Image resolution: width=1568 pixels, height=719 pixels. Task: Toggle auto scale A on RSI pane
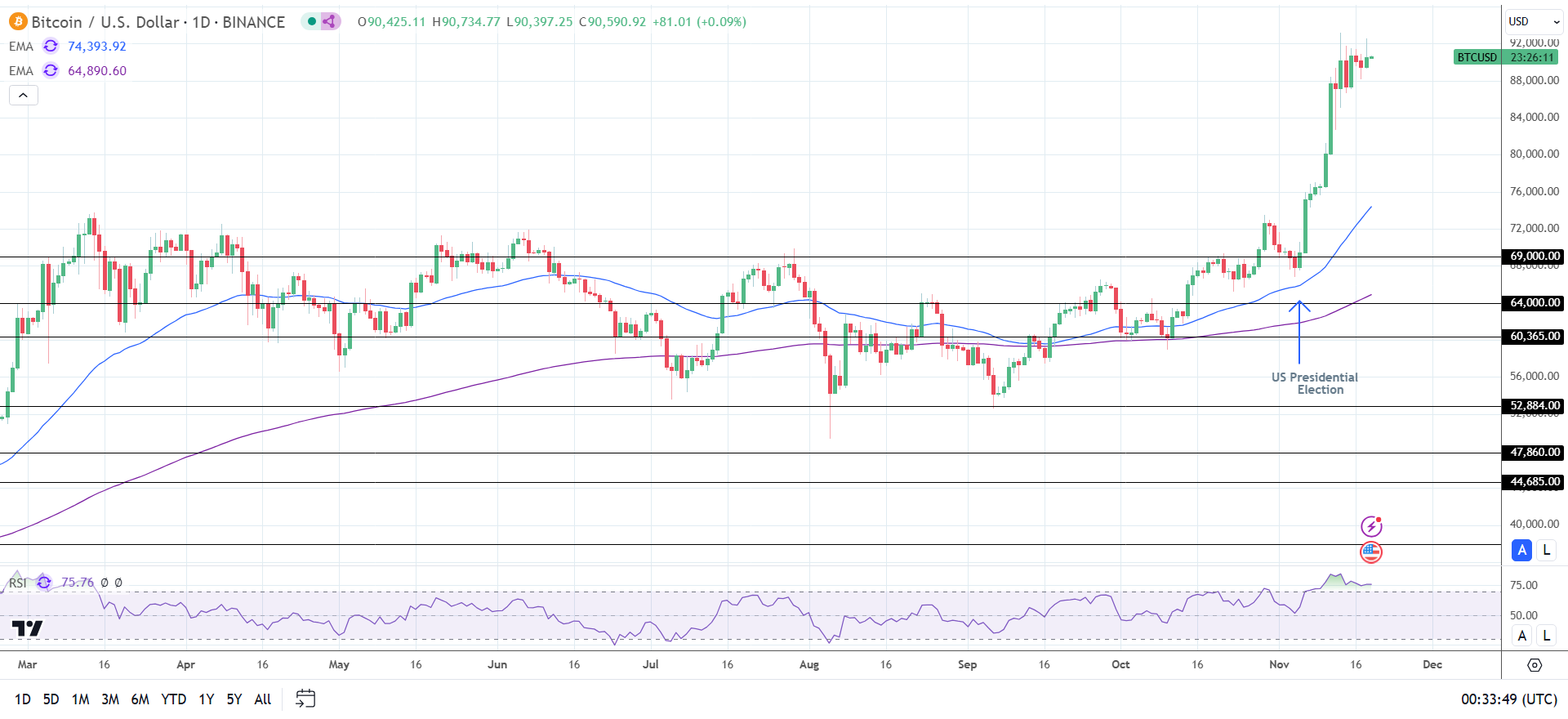(1521, 636)
